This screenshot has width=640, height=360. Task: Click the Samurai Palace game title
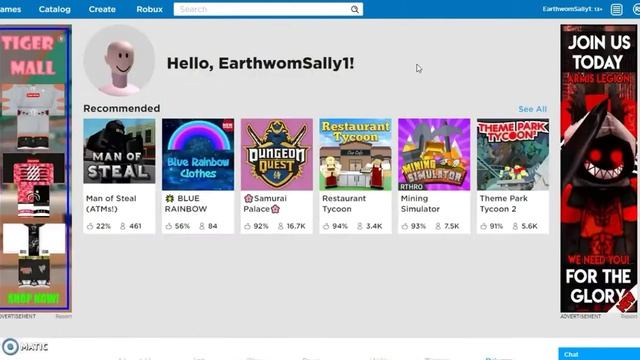(x=265, y=204)
